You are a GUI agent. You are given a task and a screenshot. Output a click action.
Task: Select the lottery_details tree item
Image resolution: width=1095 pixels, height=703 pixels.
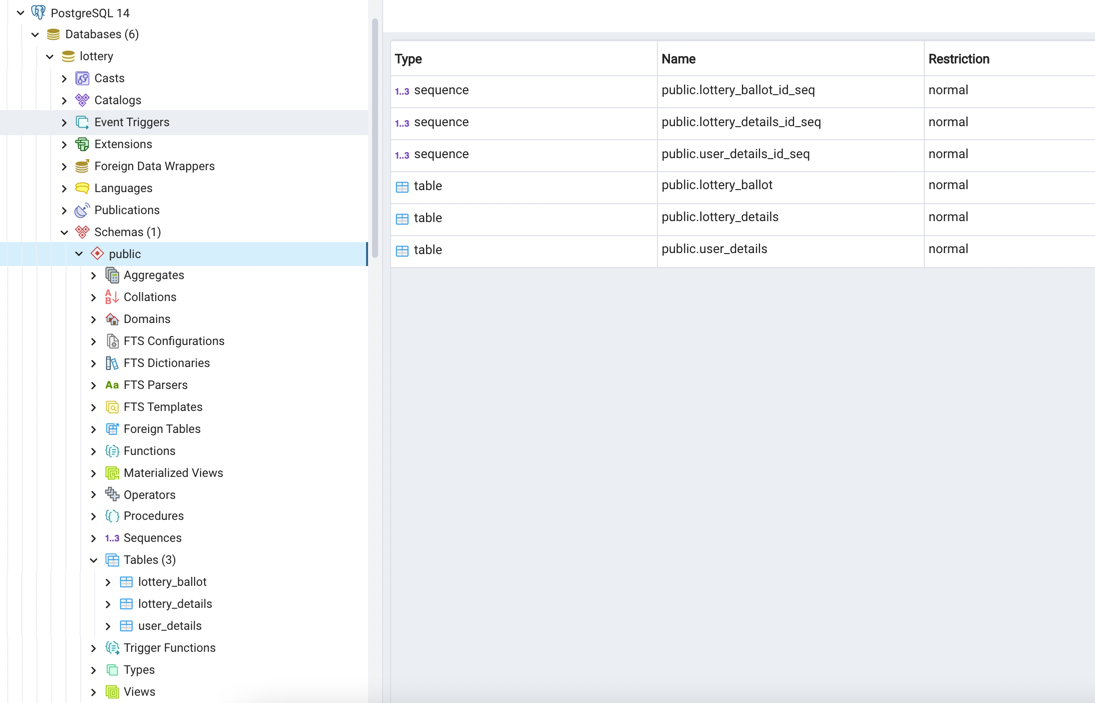point(175,604)
